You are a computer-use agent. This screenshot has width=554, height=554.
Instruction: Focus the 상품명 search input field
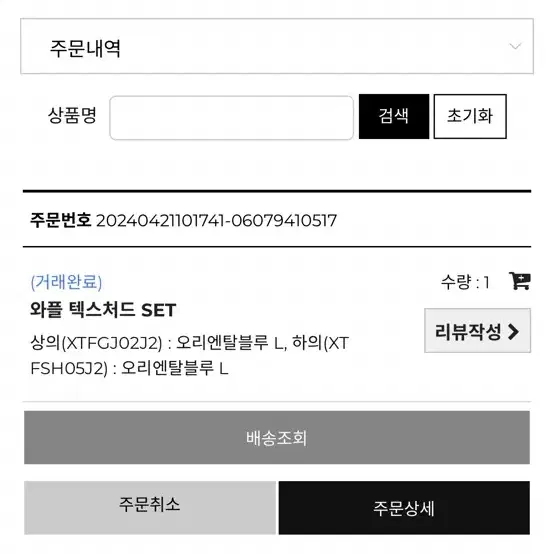tap(231, 118)
